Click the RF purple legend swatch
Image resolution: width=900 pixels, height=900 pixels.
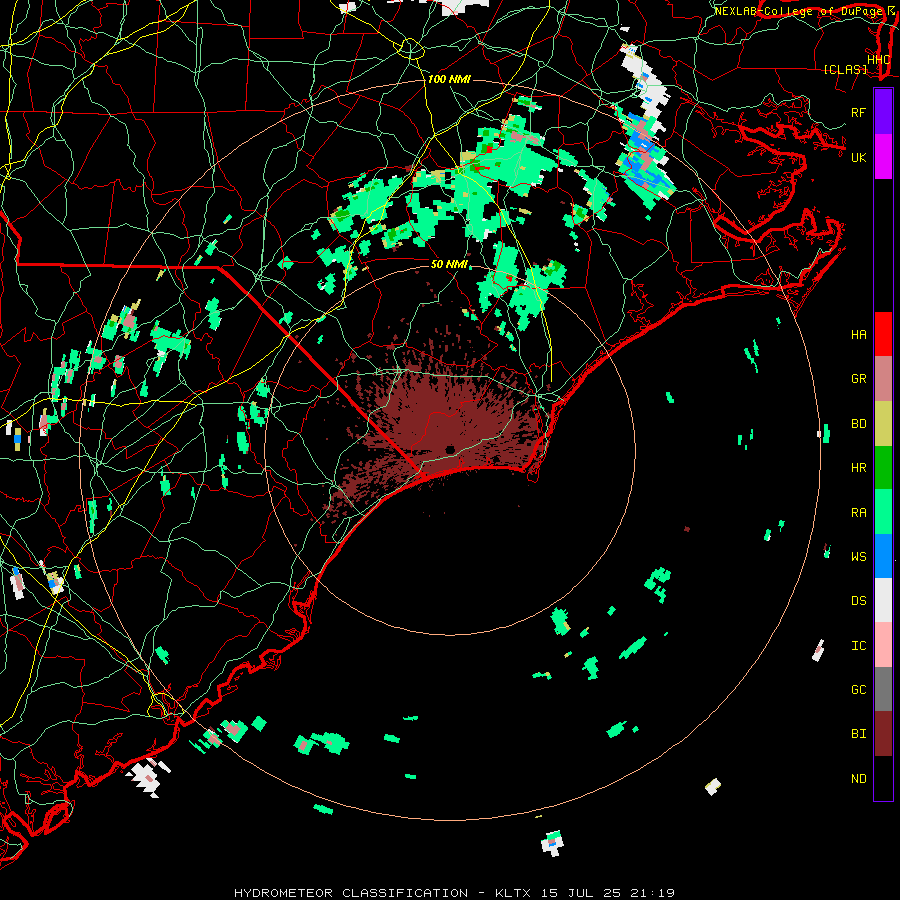click(883, 112)
